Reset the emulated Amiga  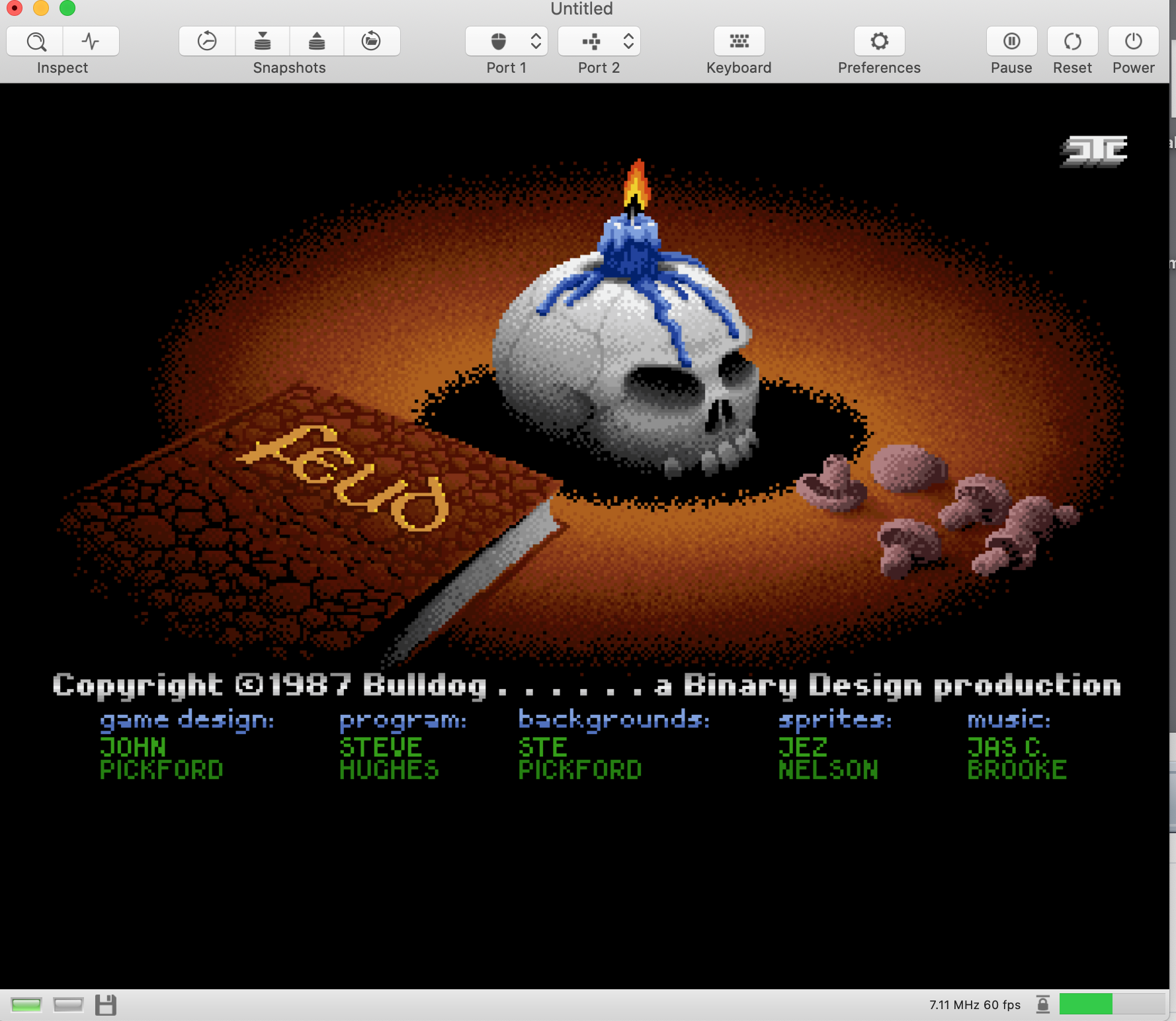pos(1073,42)
